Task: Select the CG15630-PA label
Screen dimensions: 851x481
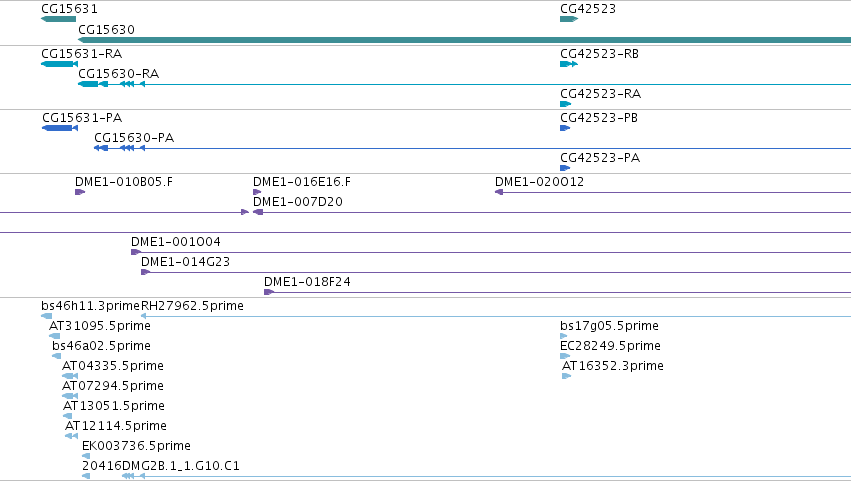Action: [x=134, y=138]
